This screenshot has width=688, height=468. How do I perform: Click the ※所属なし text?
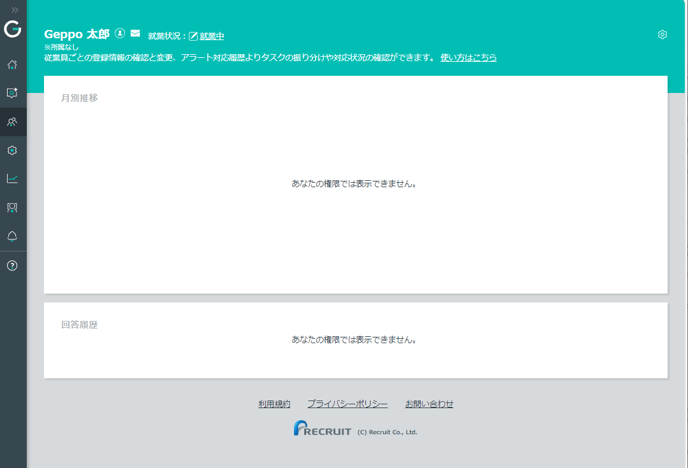[x=61, y=47]
